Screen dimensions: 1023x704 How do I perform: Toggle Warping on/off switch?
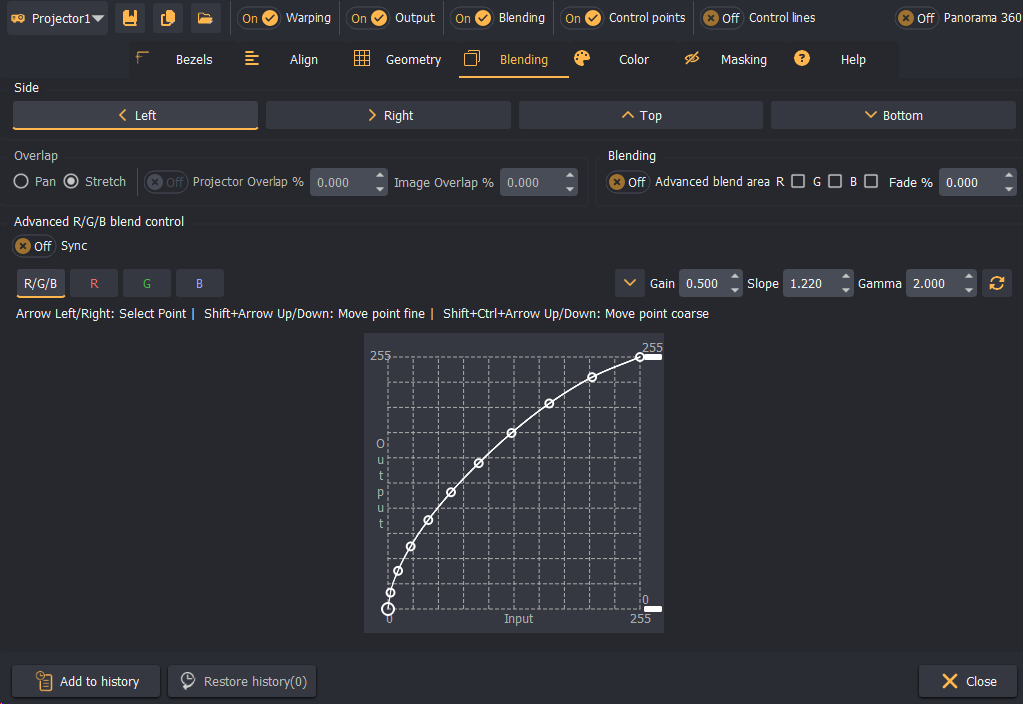pos(259,18)
